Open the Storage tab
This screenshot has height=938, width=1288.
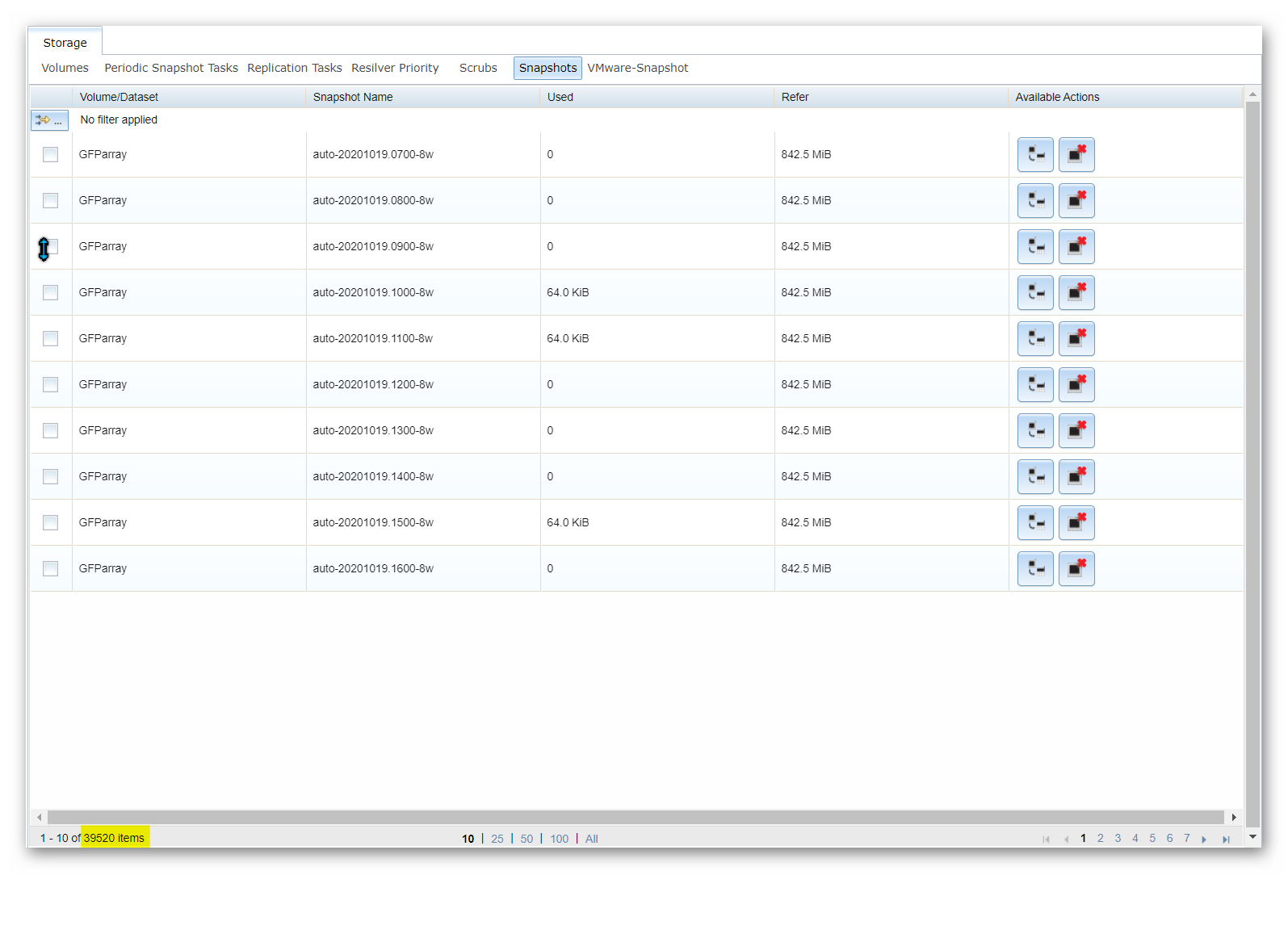click(x=65, y=43)
